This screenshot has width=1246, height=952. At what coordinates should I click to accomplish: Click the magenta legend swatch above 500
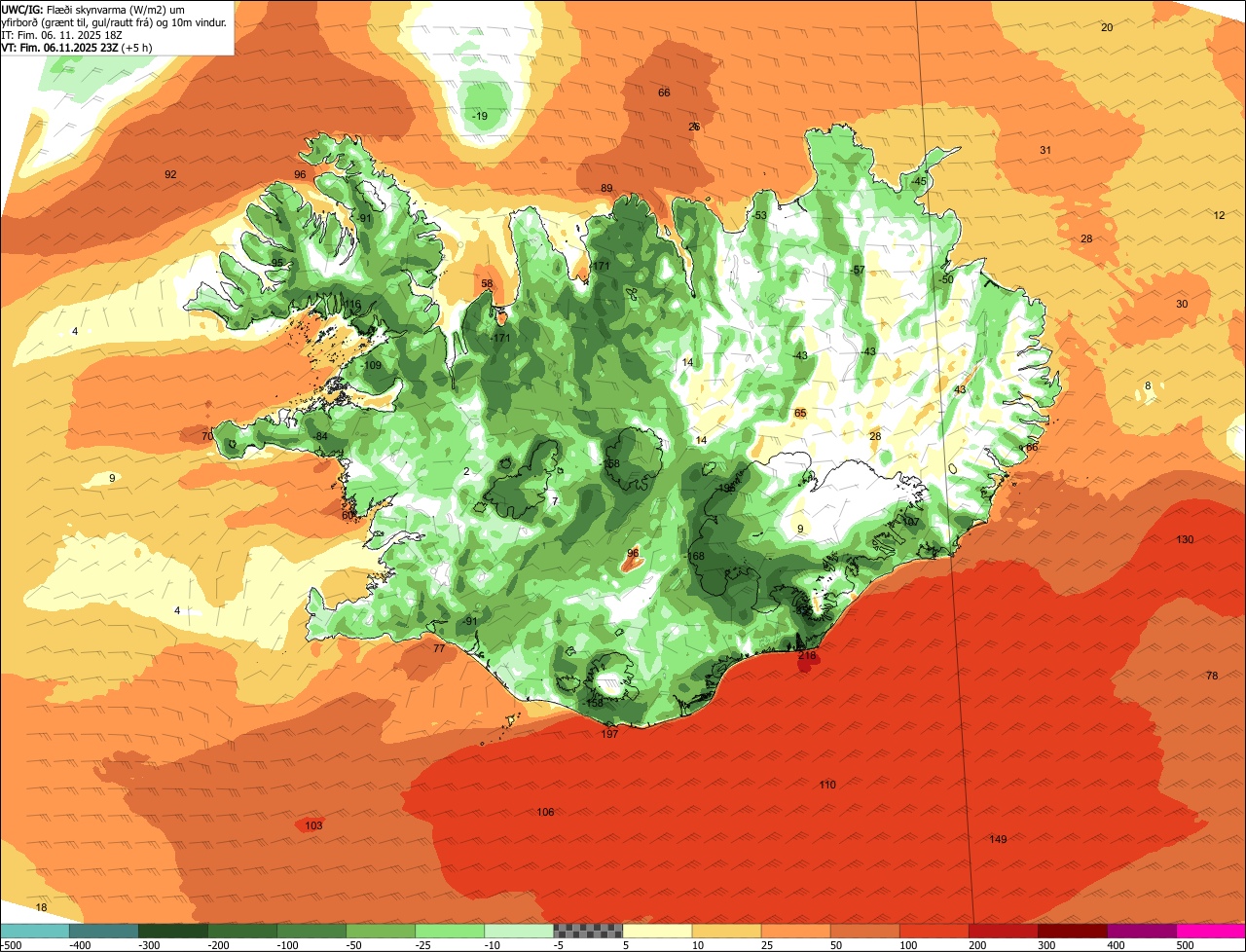pyautogui.click(x=1211, y=931)
